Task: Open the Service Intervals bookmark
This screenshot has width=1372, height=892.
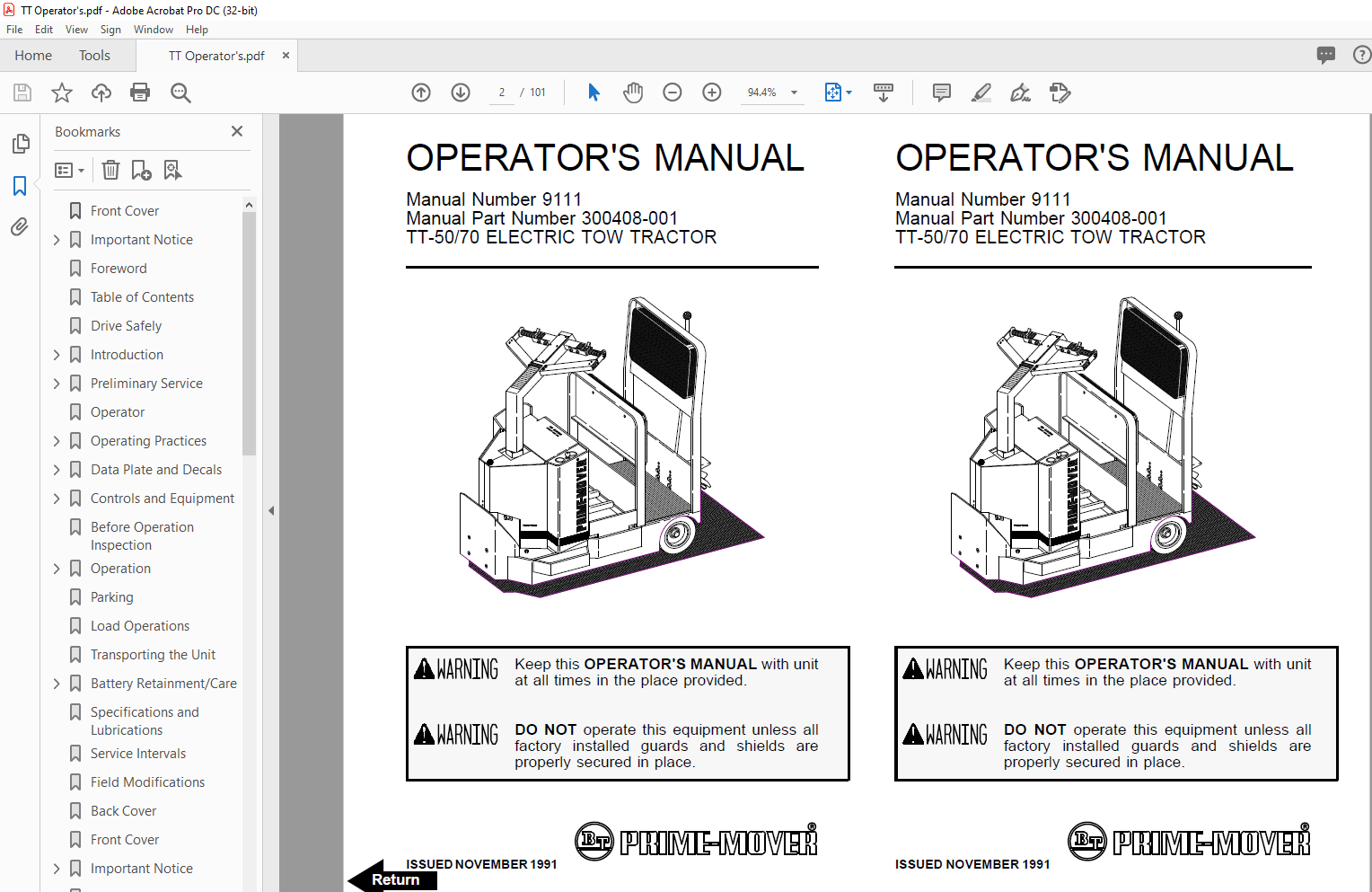Action: (x=138, y=754)
